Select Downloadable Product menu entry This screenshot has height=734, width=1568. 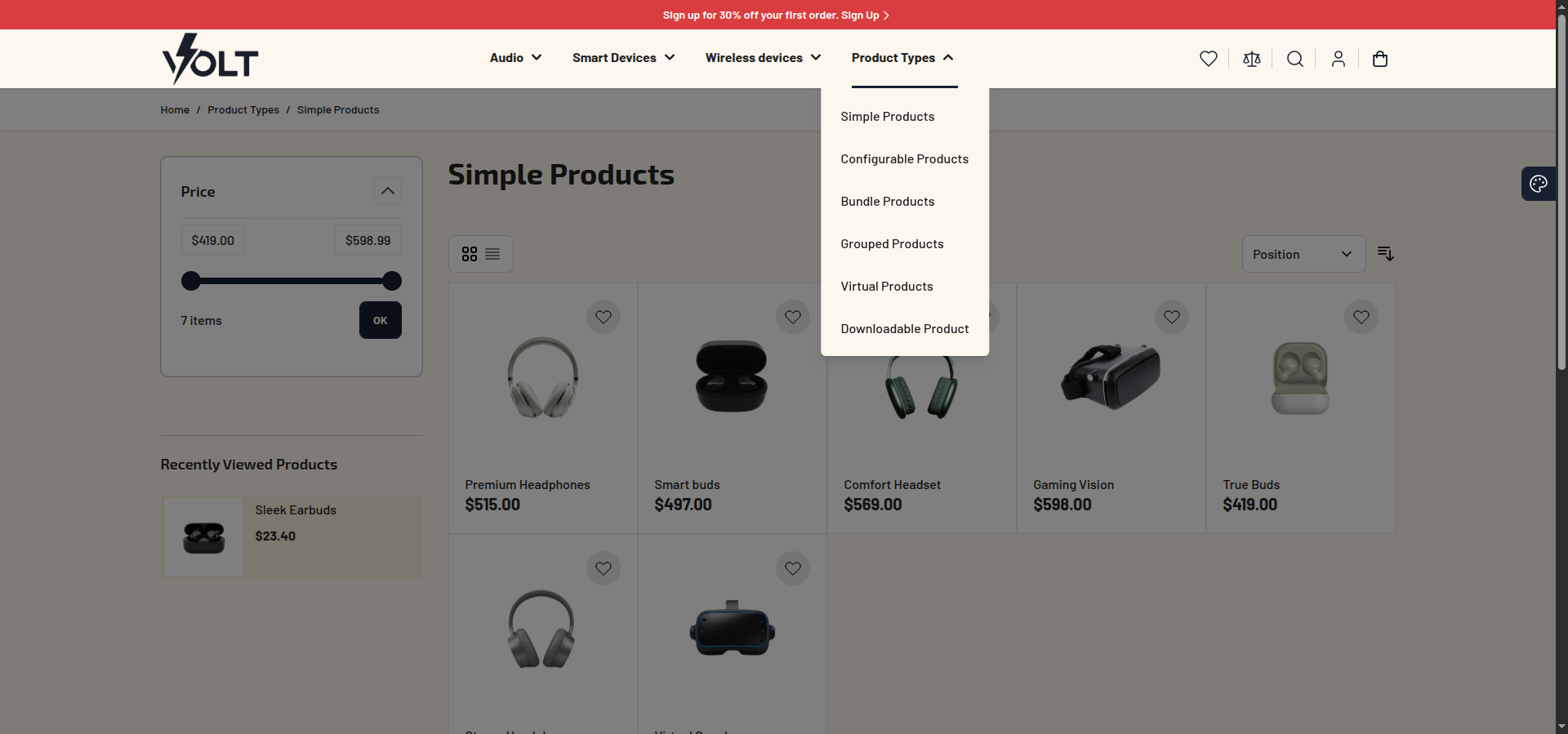click(905, 329)
